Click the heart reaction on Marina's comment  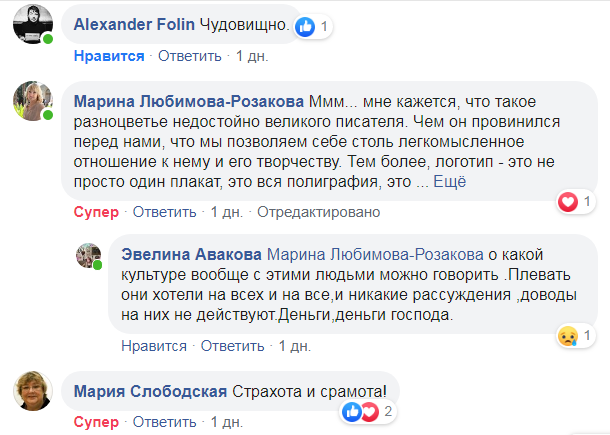tap(567, 202)
